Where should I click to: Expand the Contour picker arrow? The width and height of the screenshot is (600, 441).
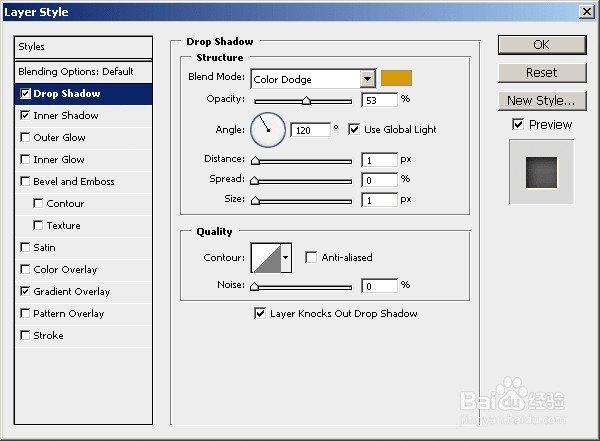coord(285,258)
